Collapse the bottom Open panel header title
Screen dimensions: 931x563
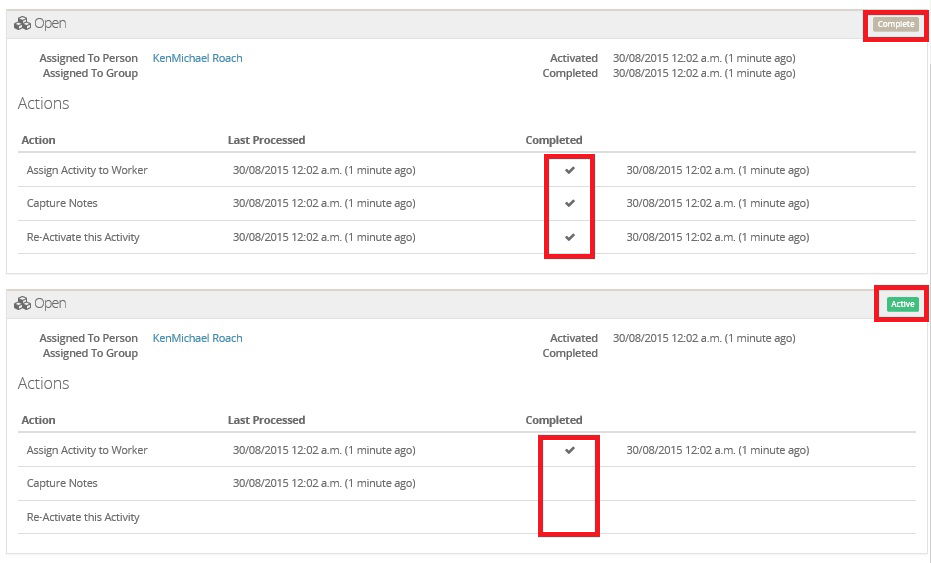point(50,303)
